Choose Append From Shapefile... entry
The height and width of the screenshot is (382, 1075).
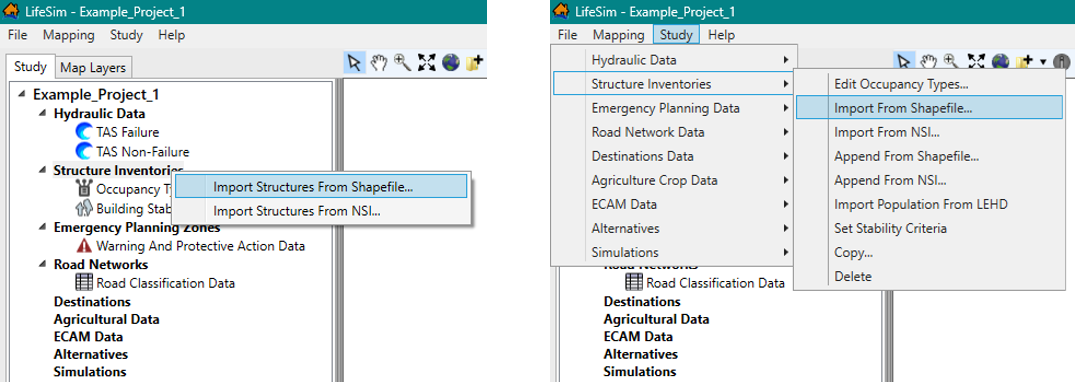pyautogui.click(x=929, y=156)
